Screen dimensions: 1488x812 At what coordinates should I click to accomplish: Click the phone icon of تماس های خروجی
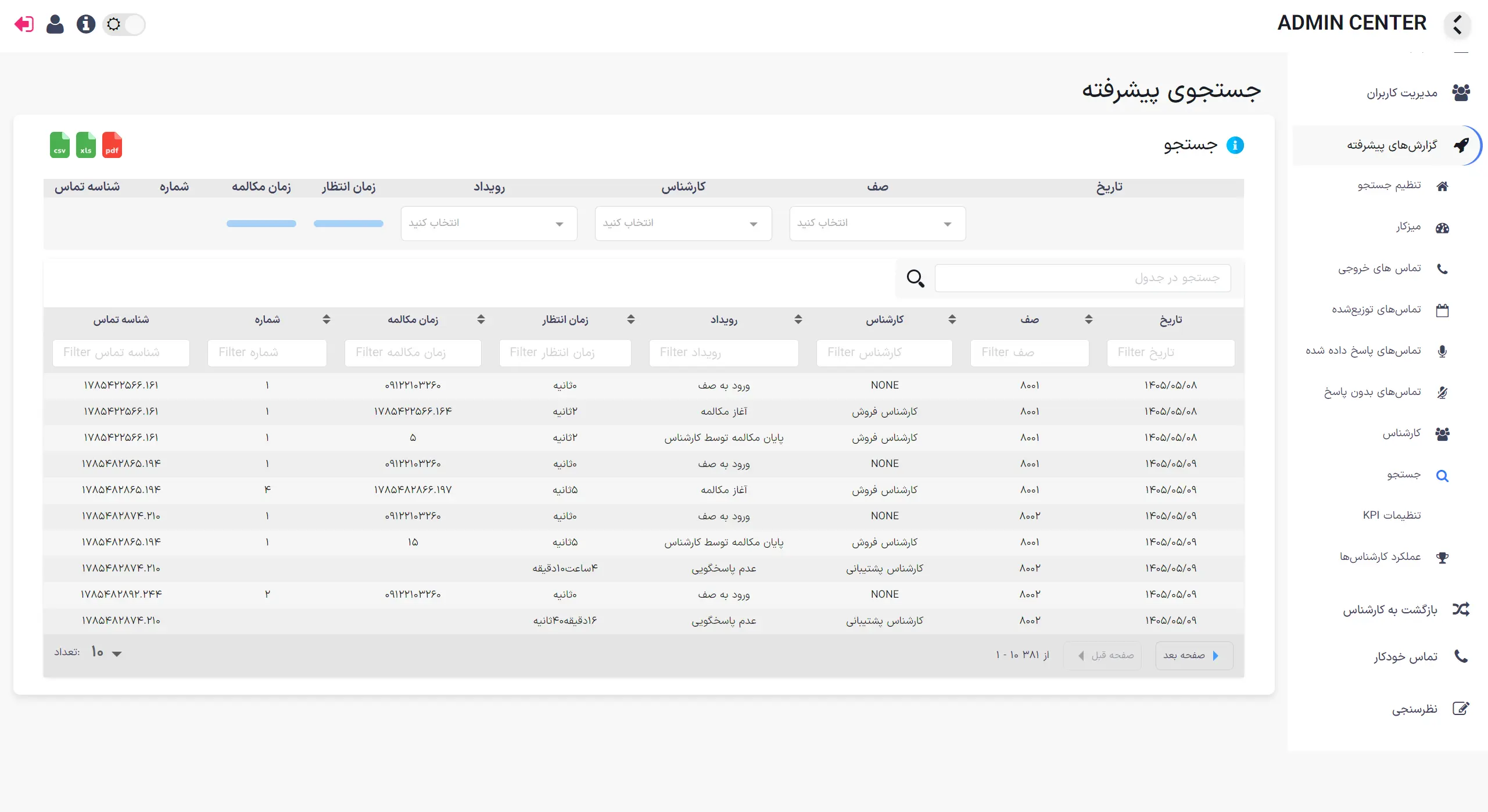tap(1442, 269)
